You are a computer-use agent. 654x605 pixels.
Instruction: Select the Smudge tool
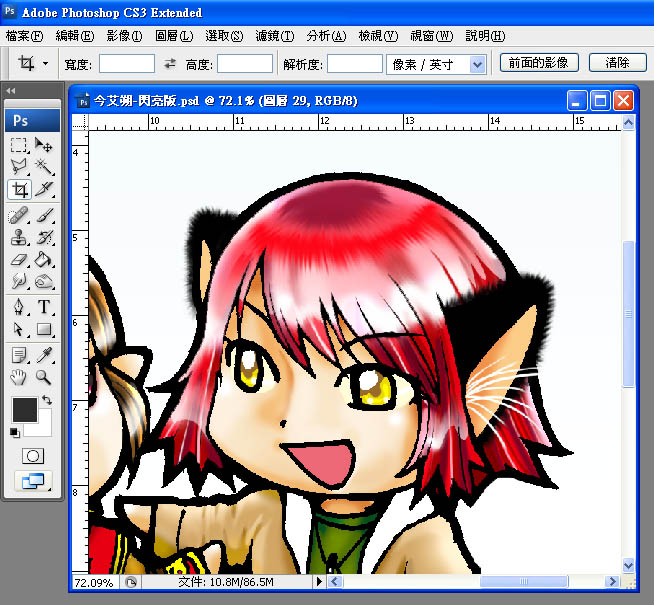point(19,281)
